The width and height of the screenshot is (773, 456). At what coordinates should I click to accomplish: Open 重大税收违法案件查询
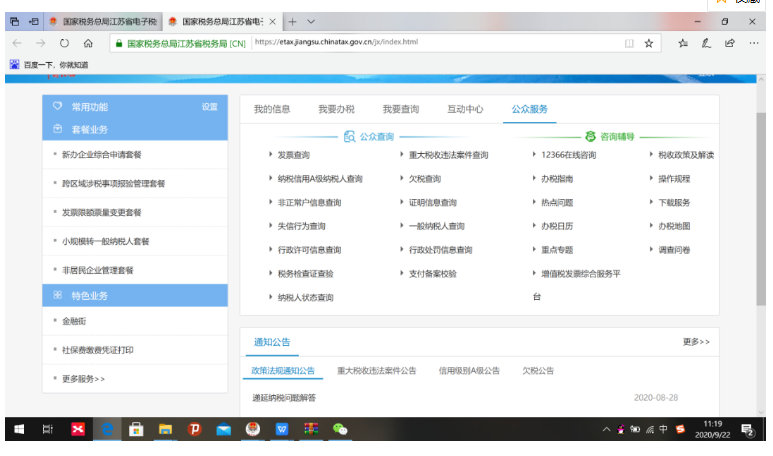coord(449,155)
